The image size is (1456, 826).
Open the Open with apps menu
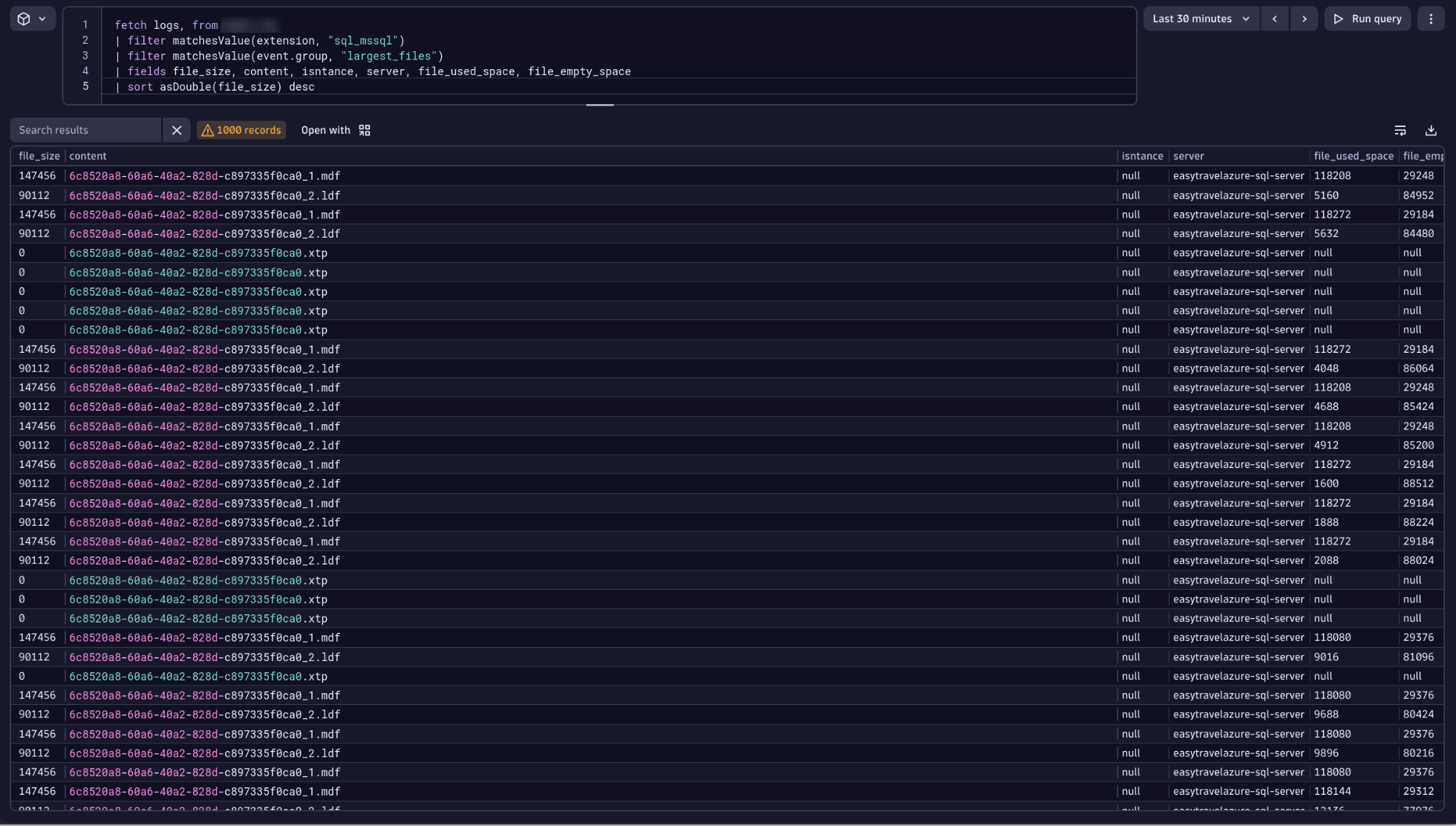tap(336, 130)
